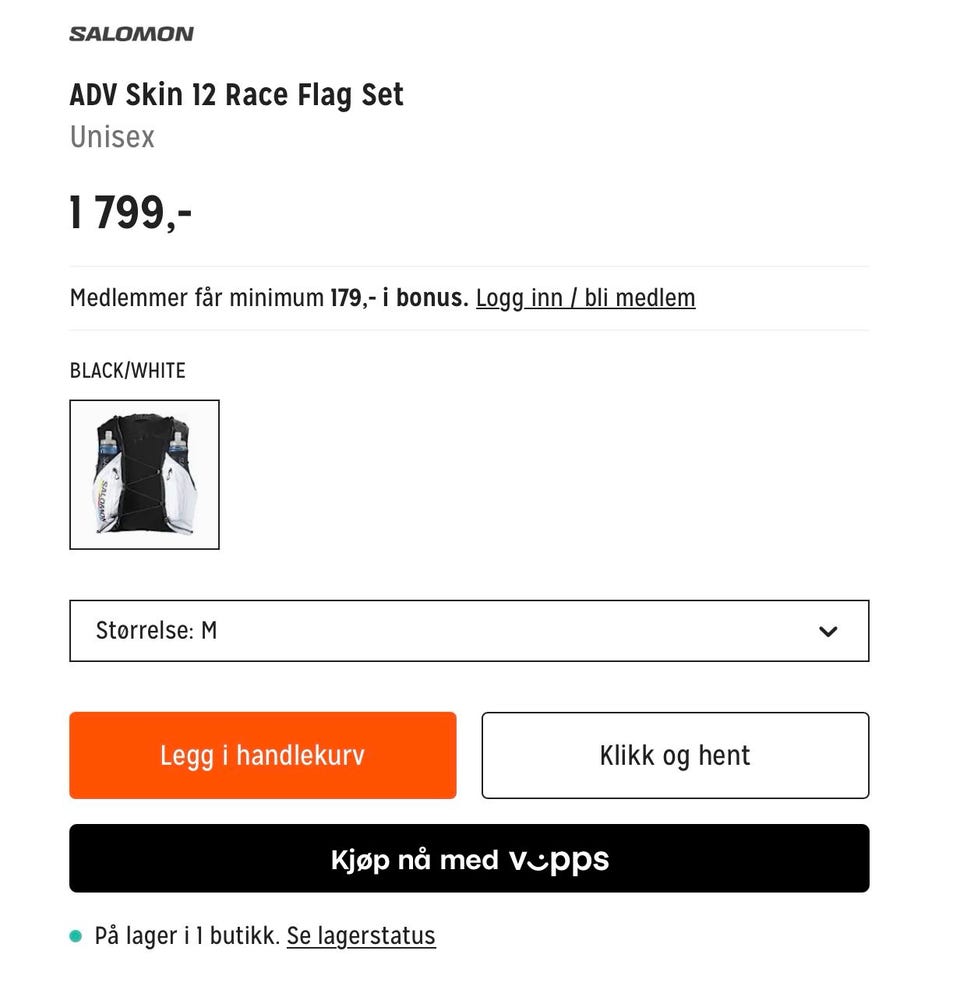
Task: Click the Unisex subtitle text
Action: point(112,137)
